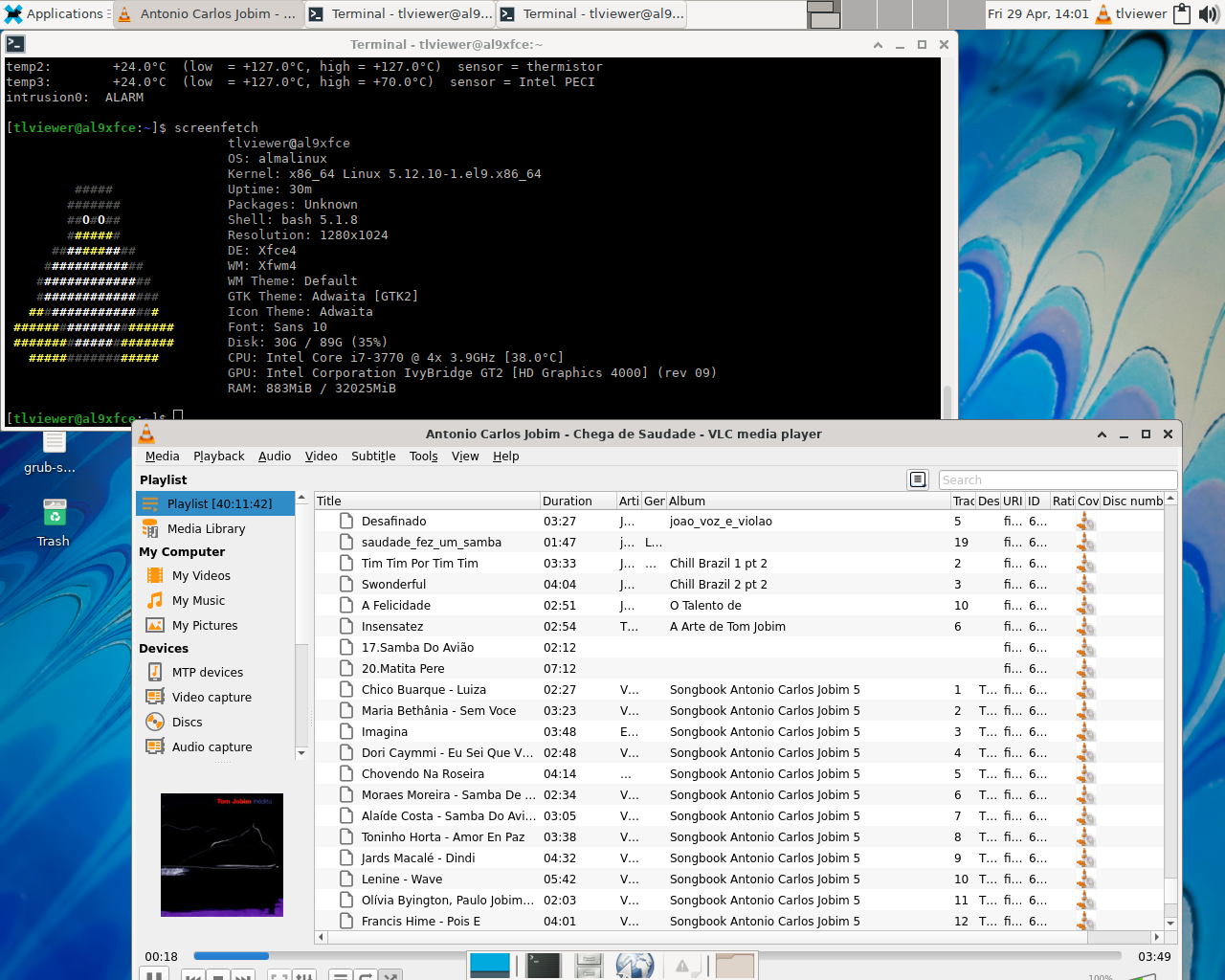This screenshot has height=980, width=1225.
Task: Click the sidebar scroll-up arrow
Action: [x=301, y=499]
